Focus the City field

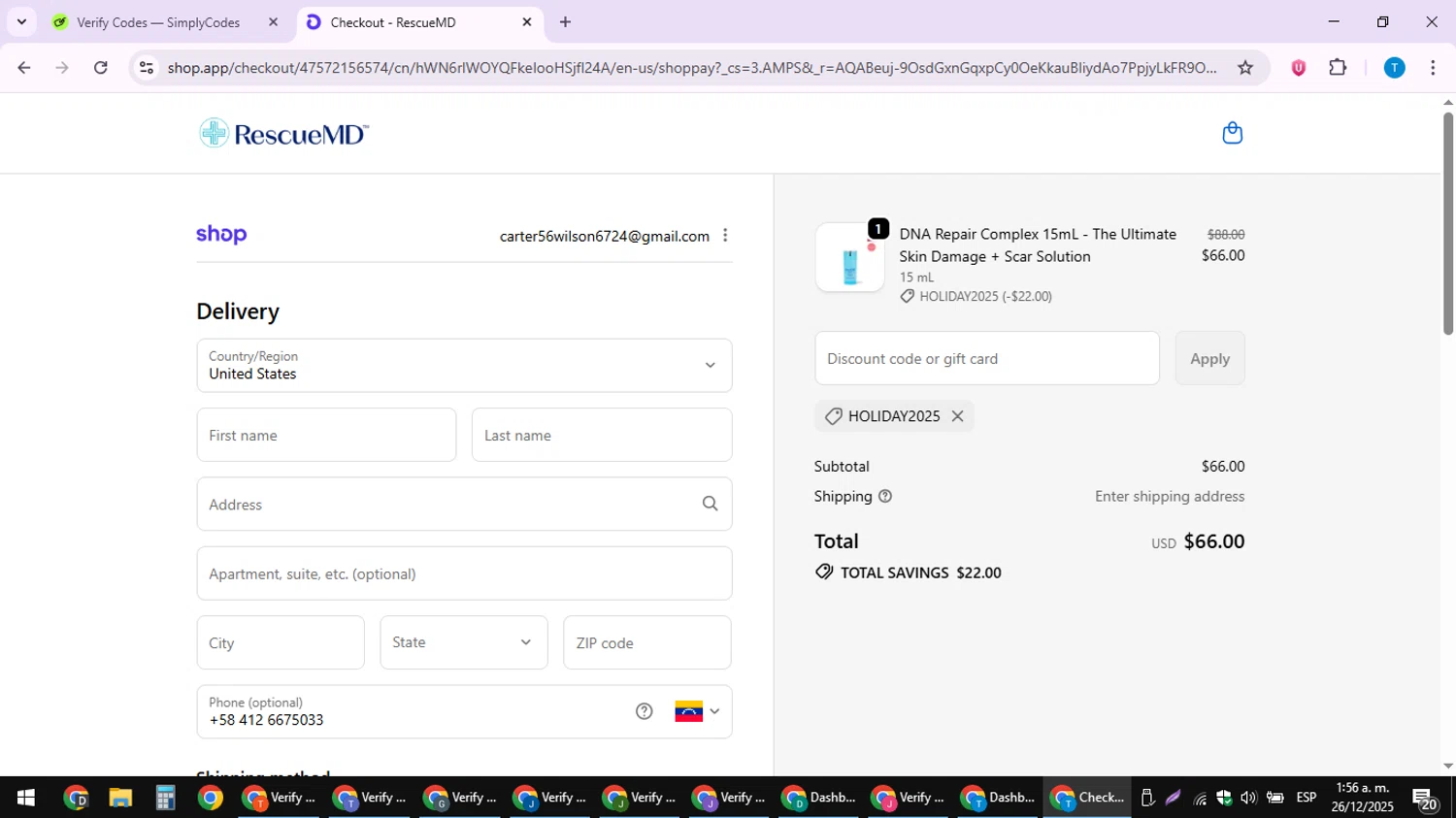pyautogui.click(x=281, y=642)
